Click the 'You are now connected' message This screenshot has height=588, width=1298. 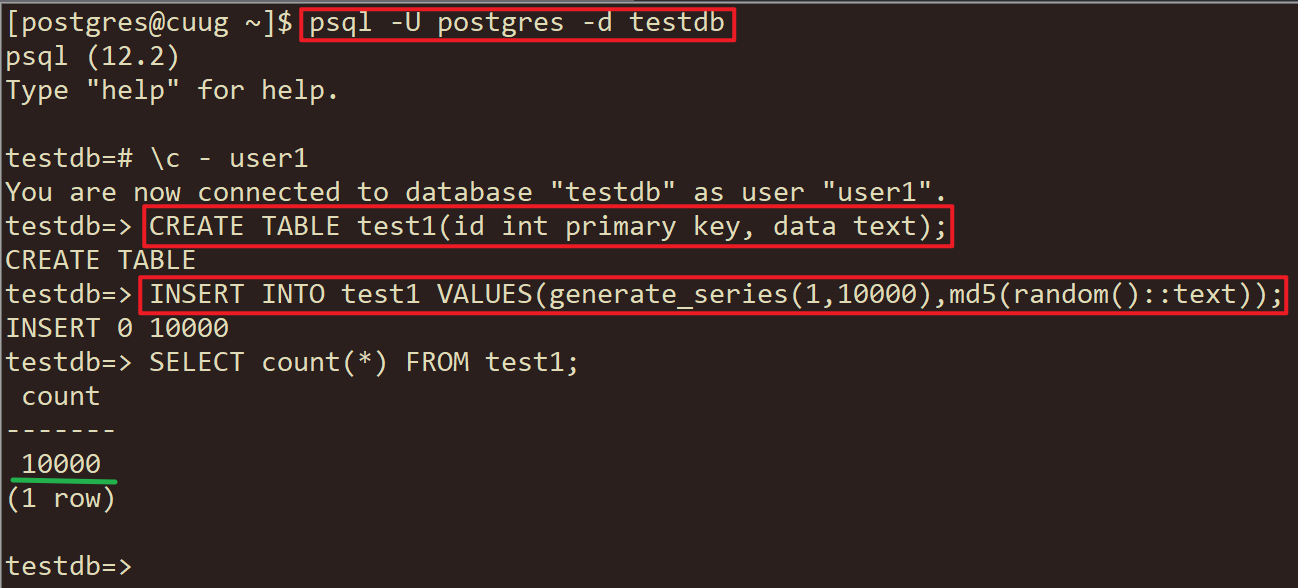click(x=476, y=193)
